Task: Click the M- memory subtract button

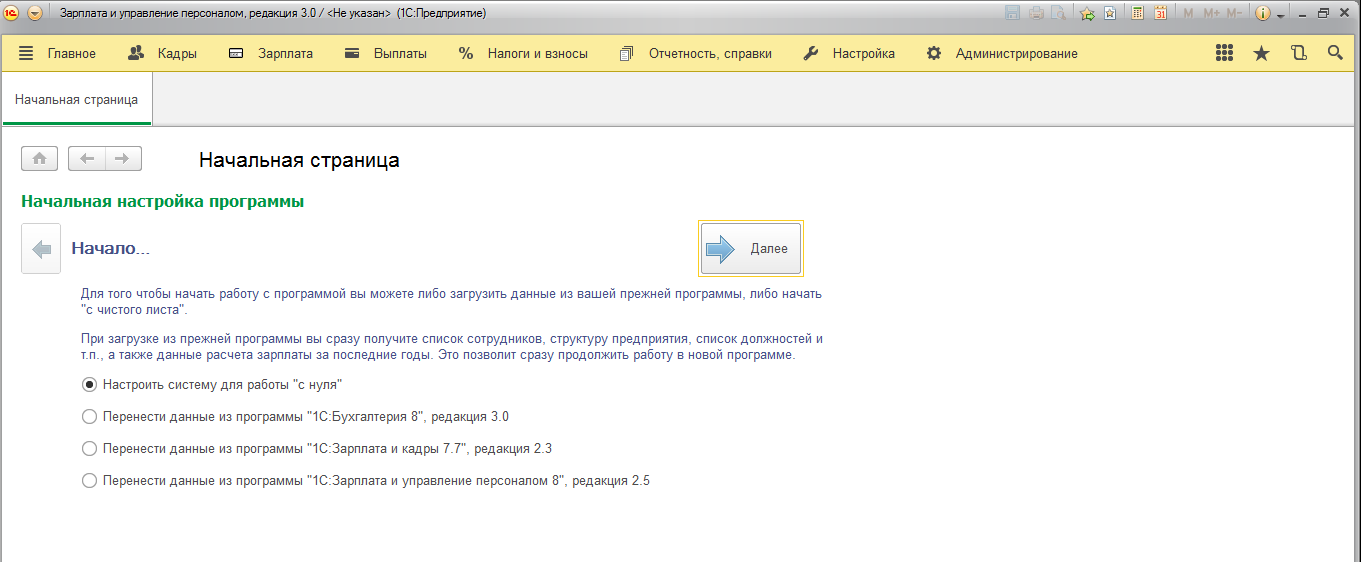Action: click(1235, 14)
